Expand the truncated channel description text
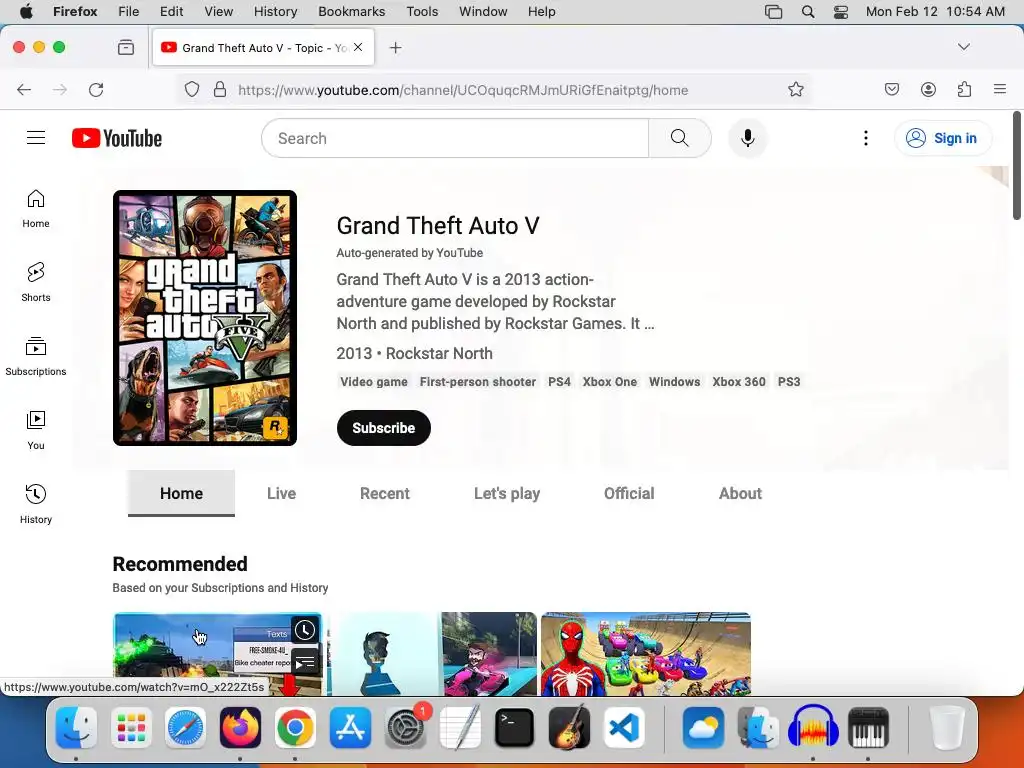Viewport: 1024px width, 768px height. 495,302
